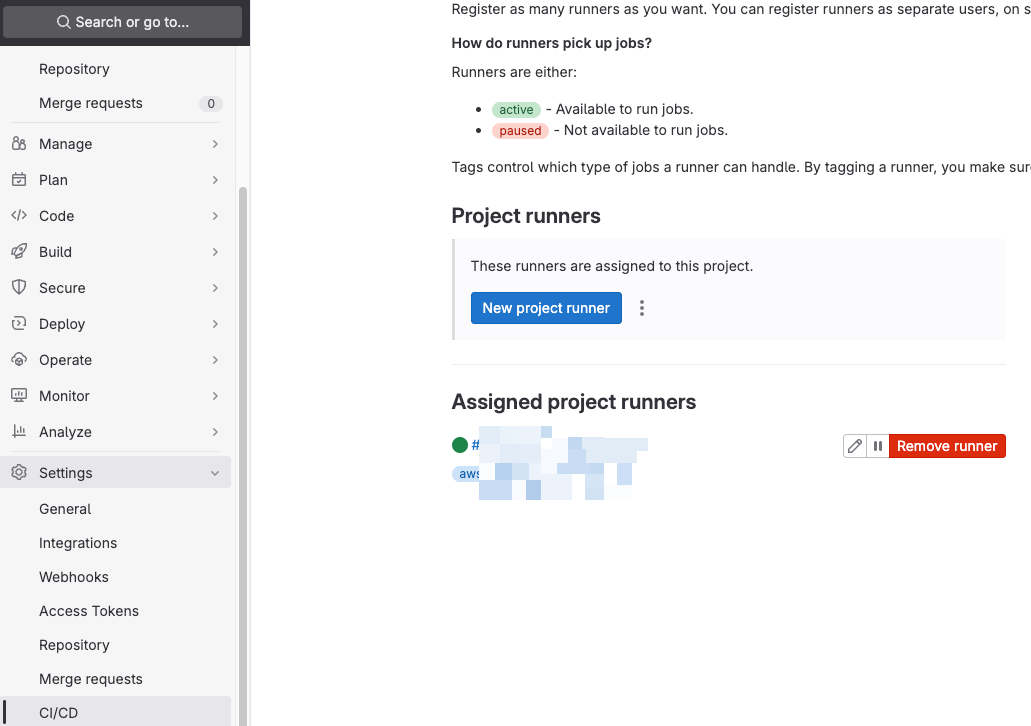The width and height of the screenshot is (1031, 726).
Task: Click the Assigned project runners heading
Action: point(573,402)
